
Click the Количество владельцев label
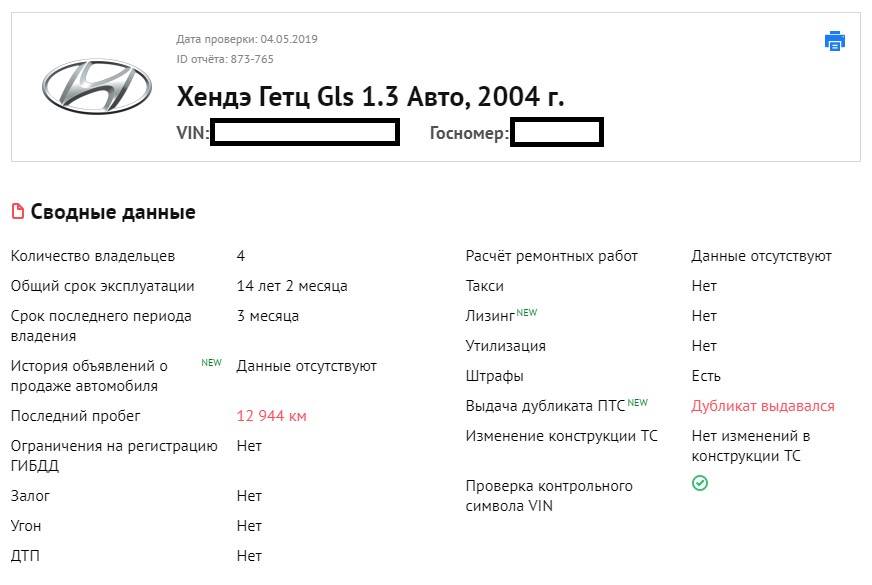(92, 256)
